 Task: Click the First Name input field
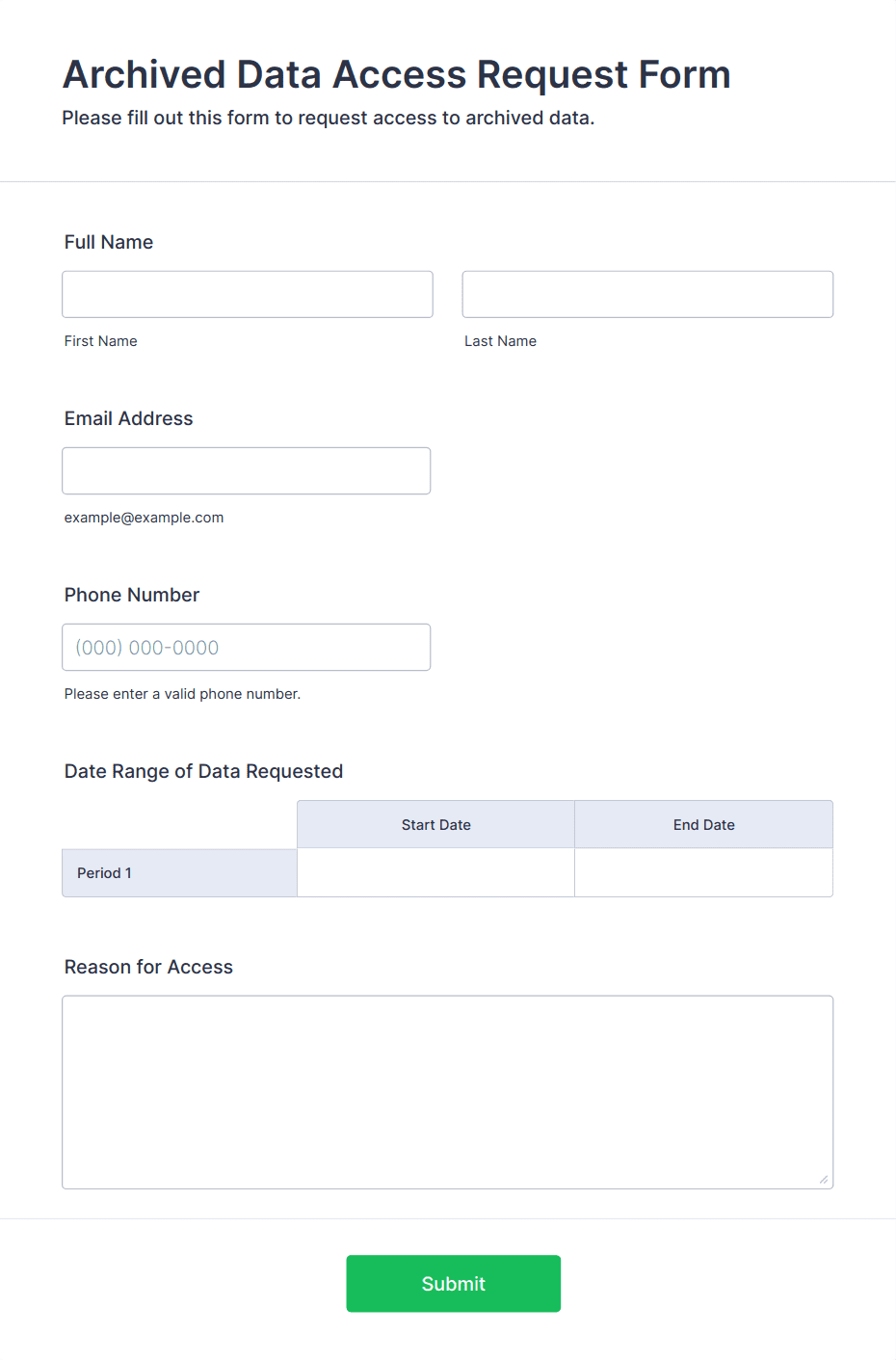coord(248,294)
